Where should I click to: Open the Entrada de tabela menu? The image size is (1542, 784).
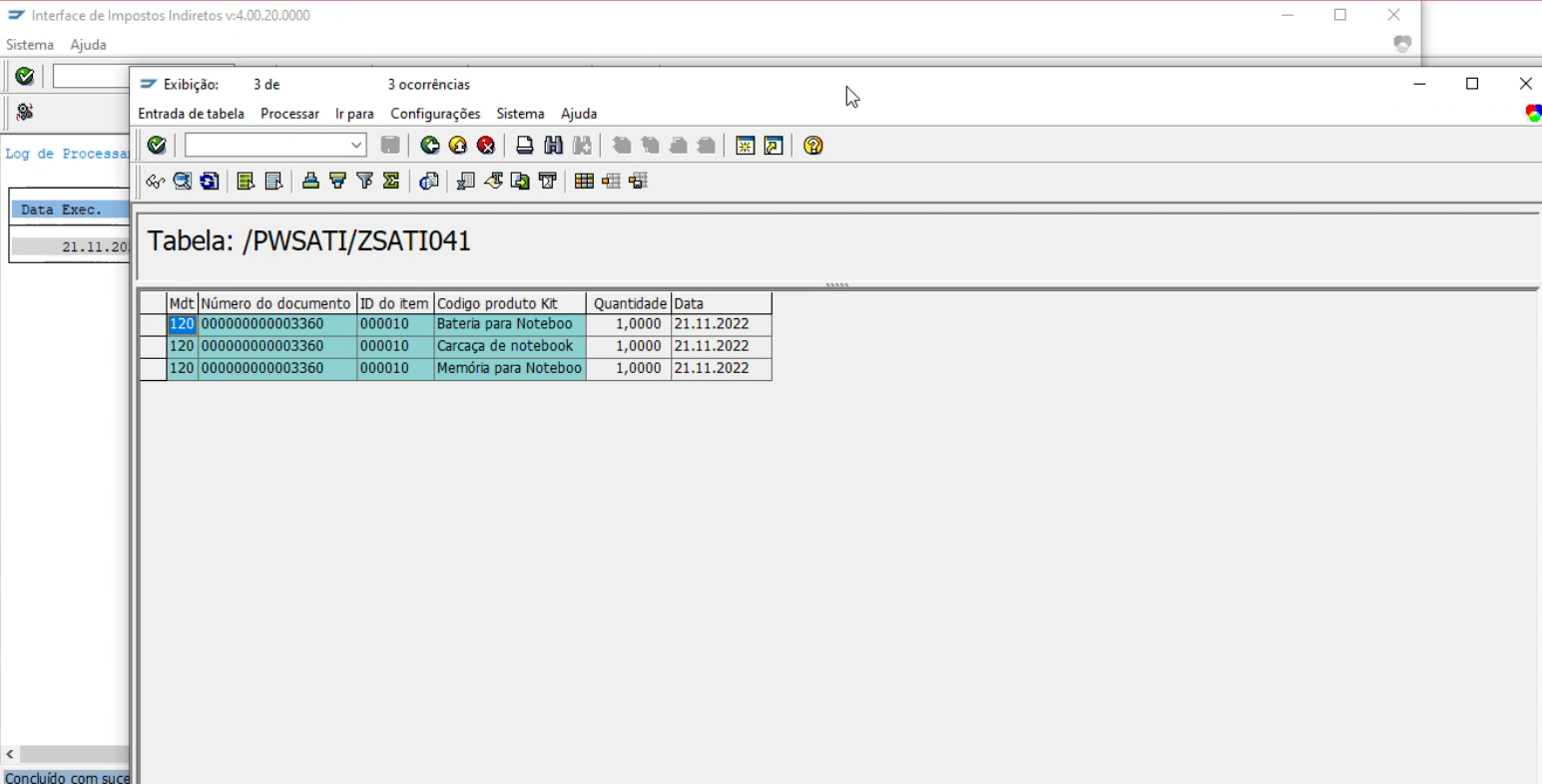click(191, 114)
